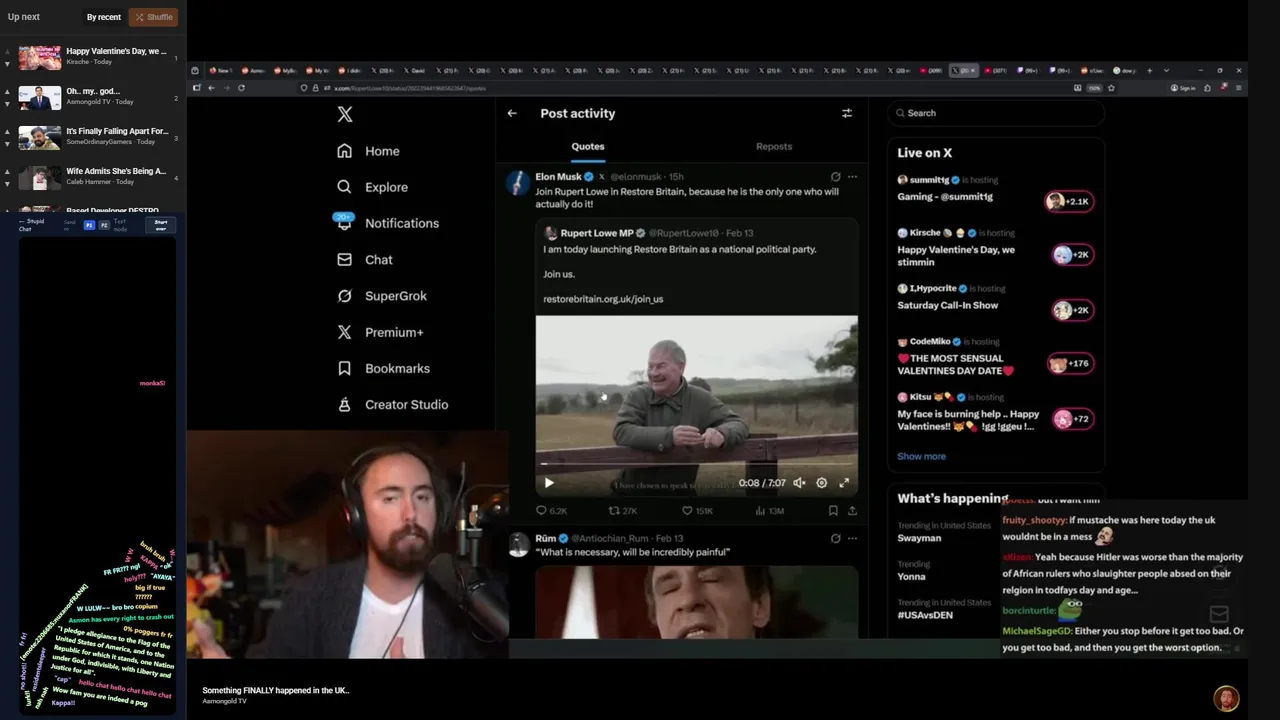Move Happy Valentine's Day down in queue
Viewport: 1280px width, 720px height.
(x=7, y=64)
